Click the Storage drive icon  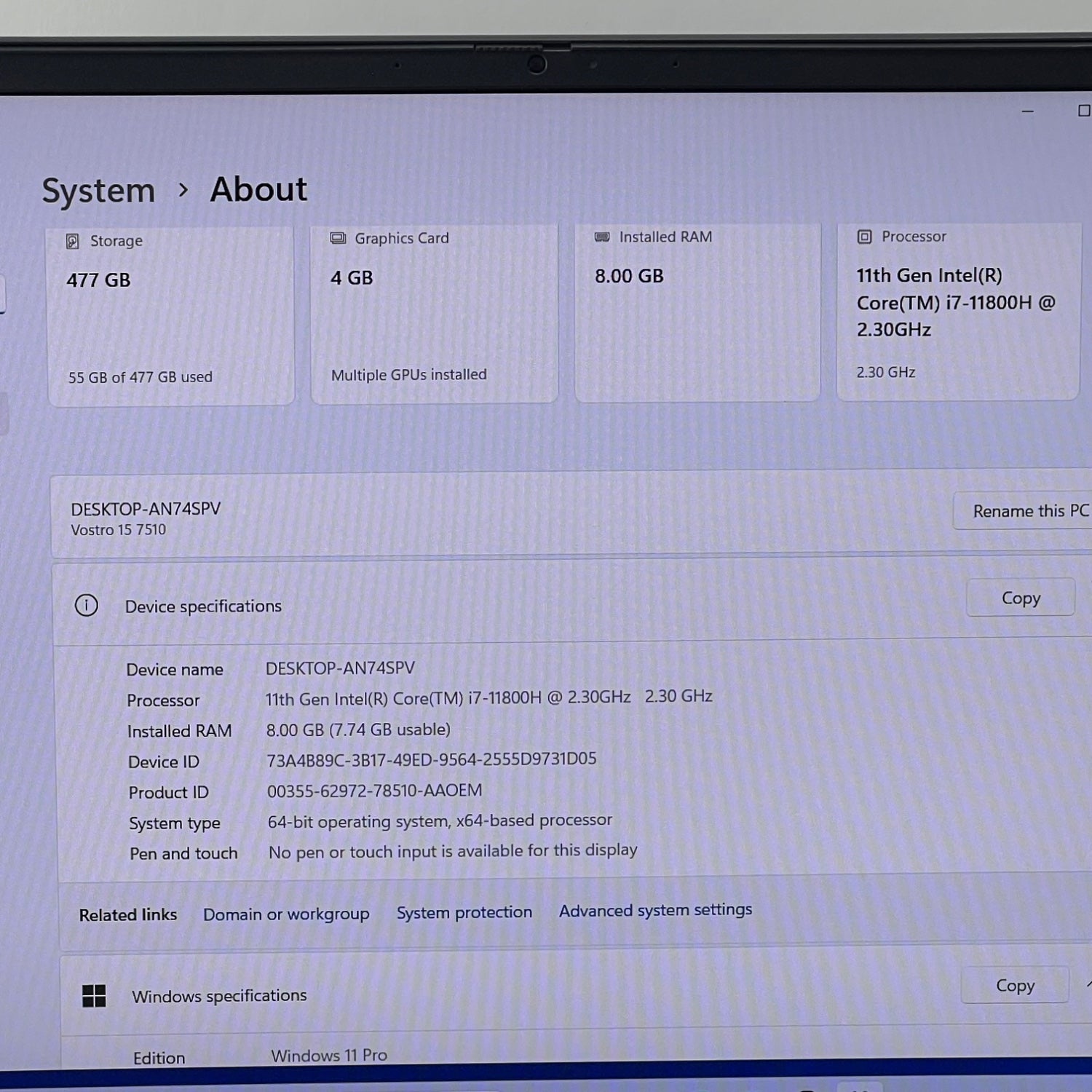[x=73, y=242]
